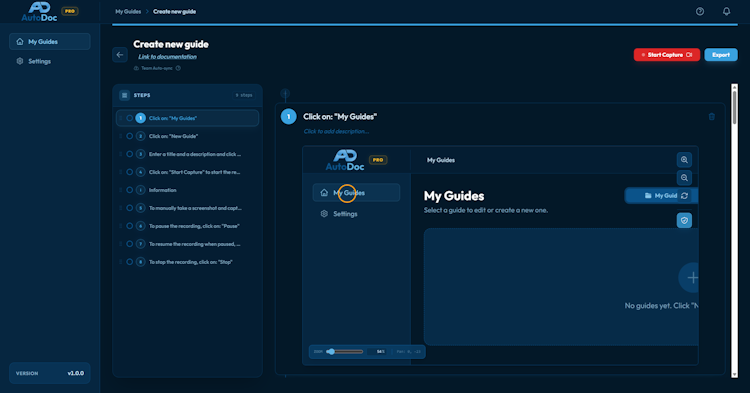
Task: Select 'To resume the recording when paused' step
Action: 188,244
